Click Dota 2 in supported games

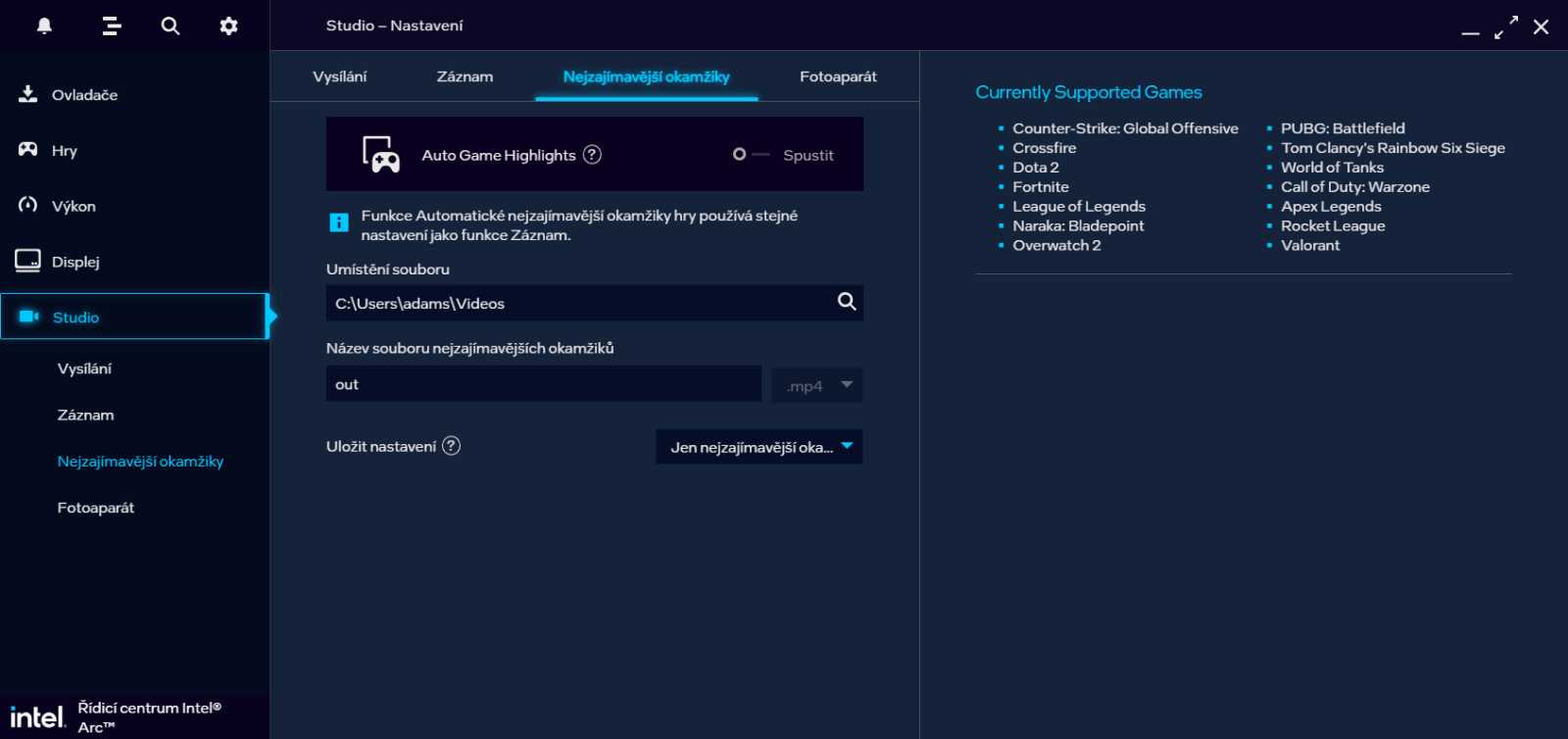coord(1036,168)
